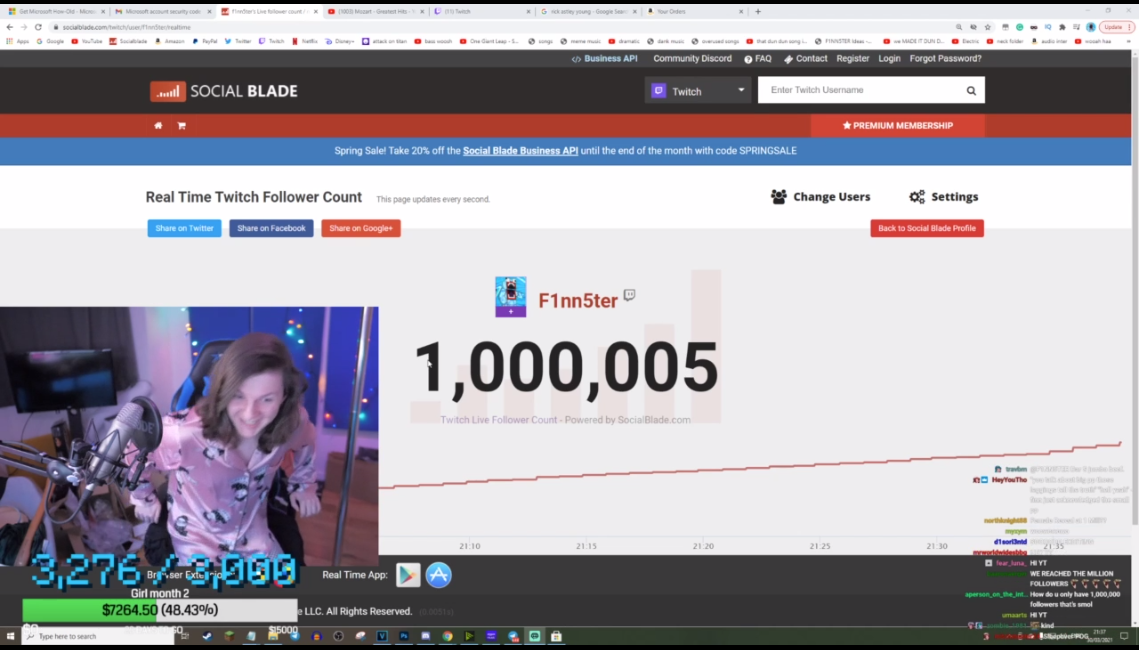Screen dimensions: 1139x650
Task: Reload the page with the refresh icon
Action: pos(38,27)
